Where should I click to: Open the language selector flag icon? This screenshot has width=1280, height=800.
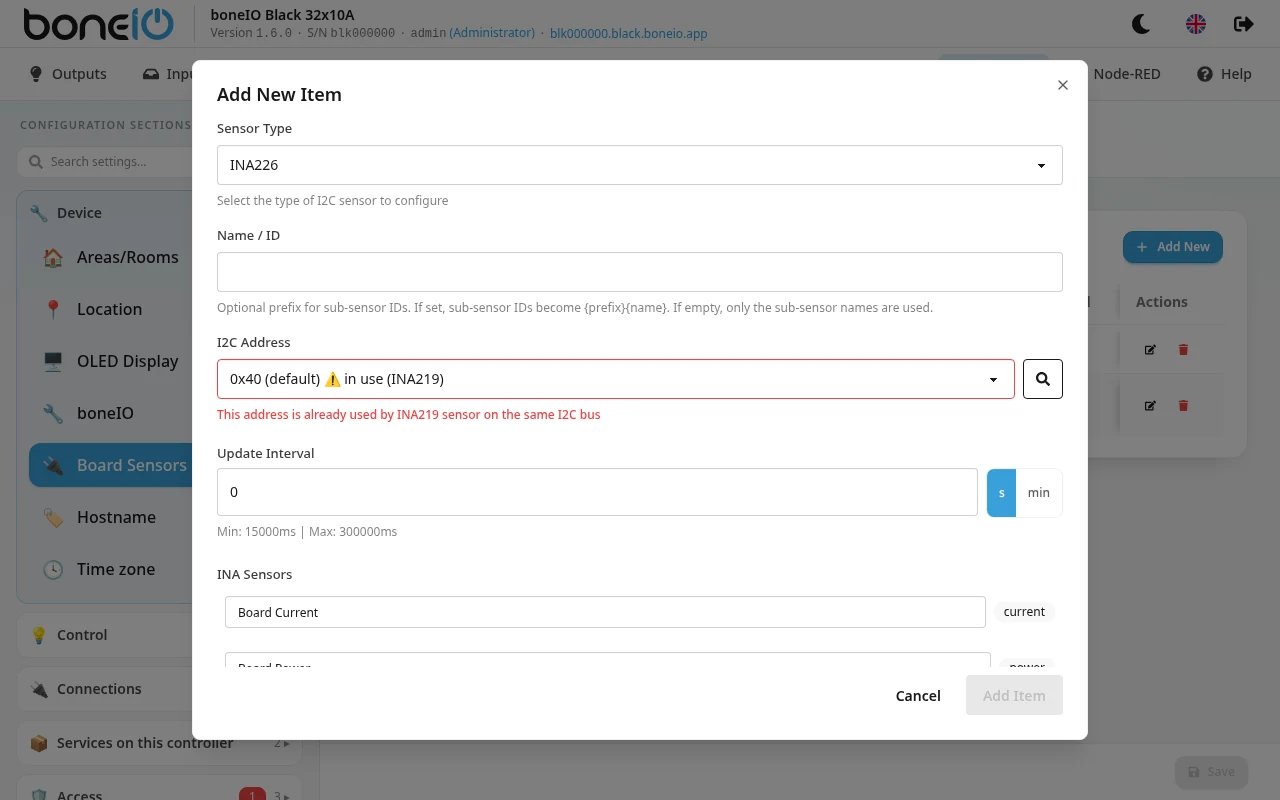click(x=1196, y=24)
